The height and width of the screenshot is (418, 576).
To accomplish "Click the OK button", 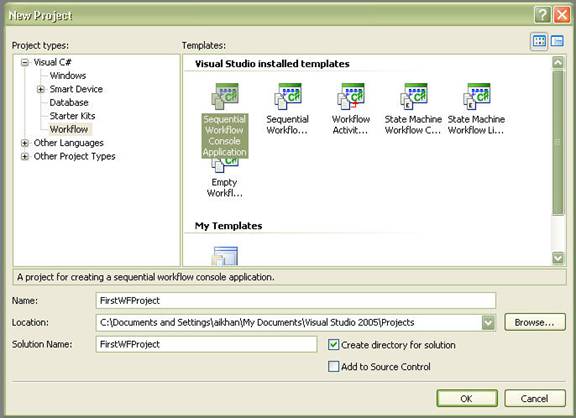I will point(467,399).
